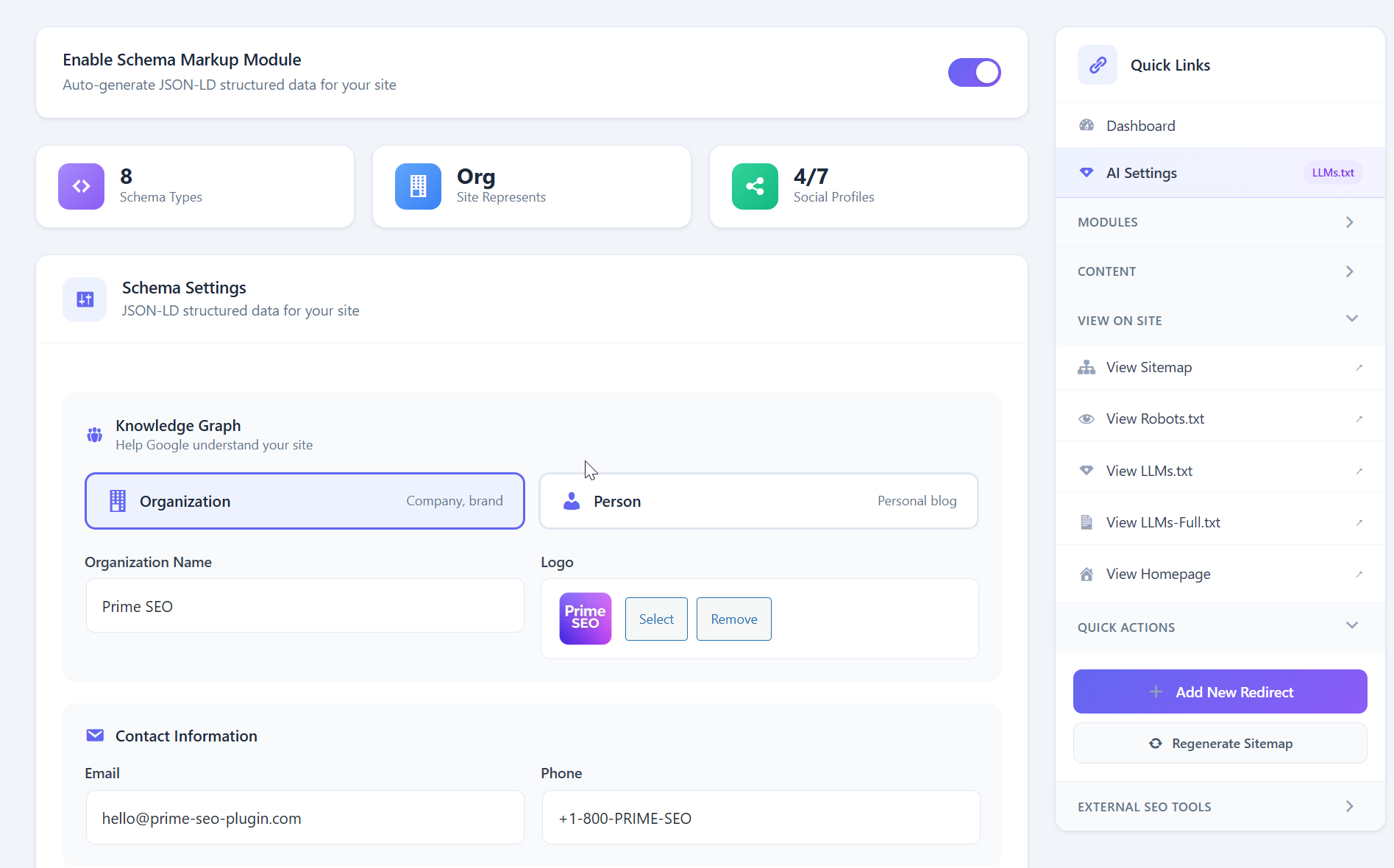Screen dimensions: 1394x868
Task: Expand the CONTENT section
Action: coord(1217,271)
